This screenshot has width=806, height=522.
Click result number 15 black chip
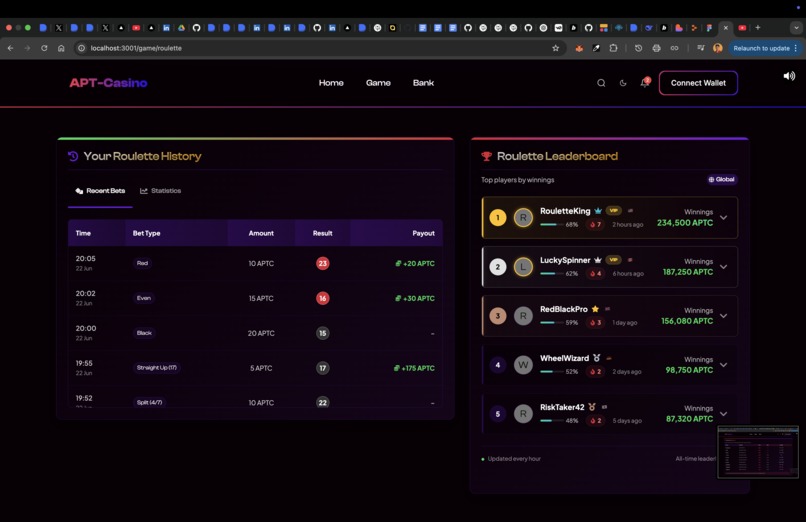pyautogui.click(x=322, y=333)
